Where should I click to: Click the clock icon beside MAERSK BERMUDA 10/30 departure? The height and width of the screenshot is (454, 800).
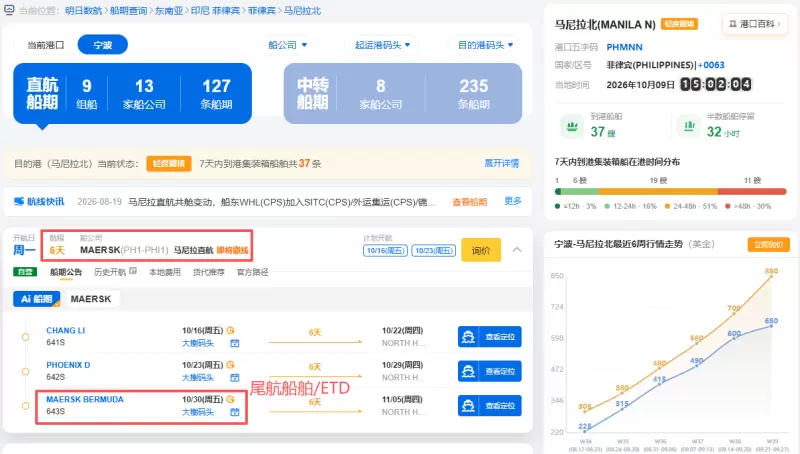click(231, 399)
